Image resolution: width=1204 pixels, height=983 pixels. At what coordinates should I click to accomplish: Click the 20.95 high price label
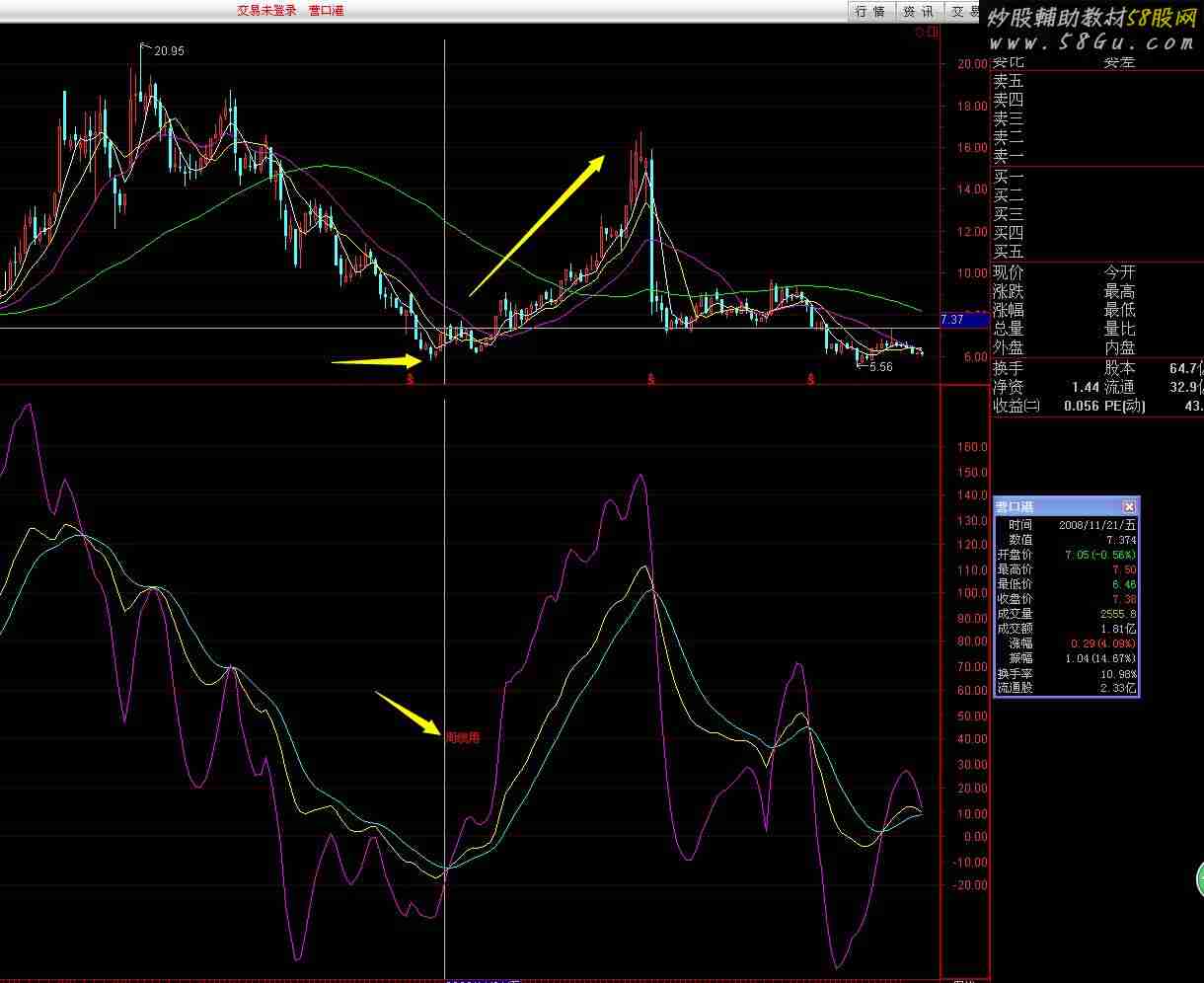click(x=169, y=51)
